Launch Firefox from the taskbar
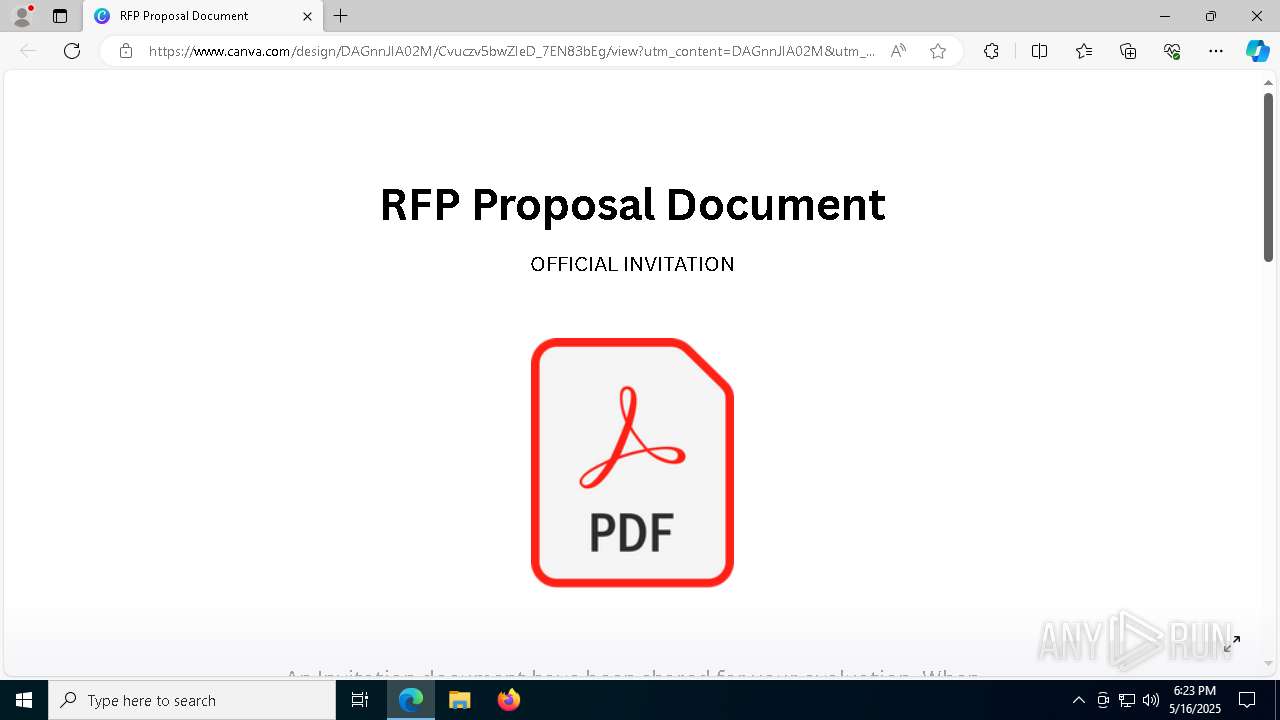This screenshot has height=720, width=1280. pyautogui.click(x=508, y=700)
